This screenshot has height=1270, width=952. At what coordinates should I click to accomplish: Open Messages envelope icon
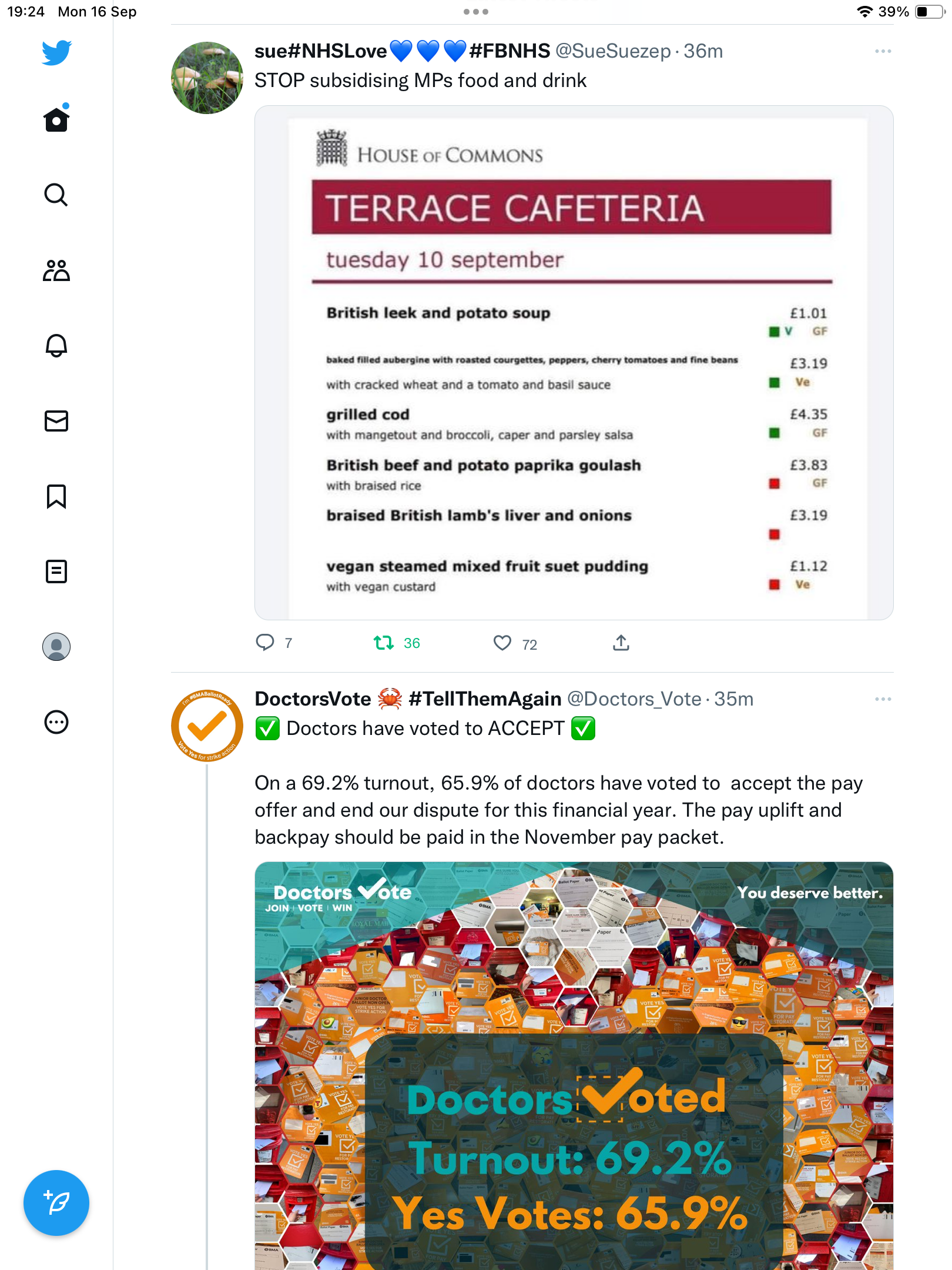pos(56,421)
